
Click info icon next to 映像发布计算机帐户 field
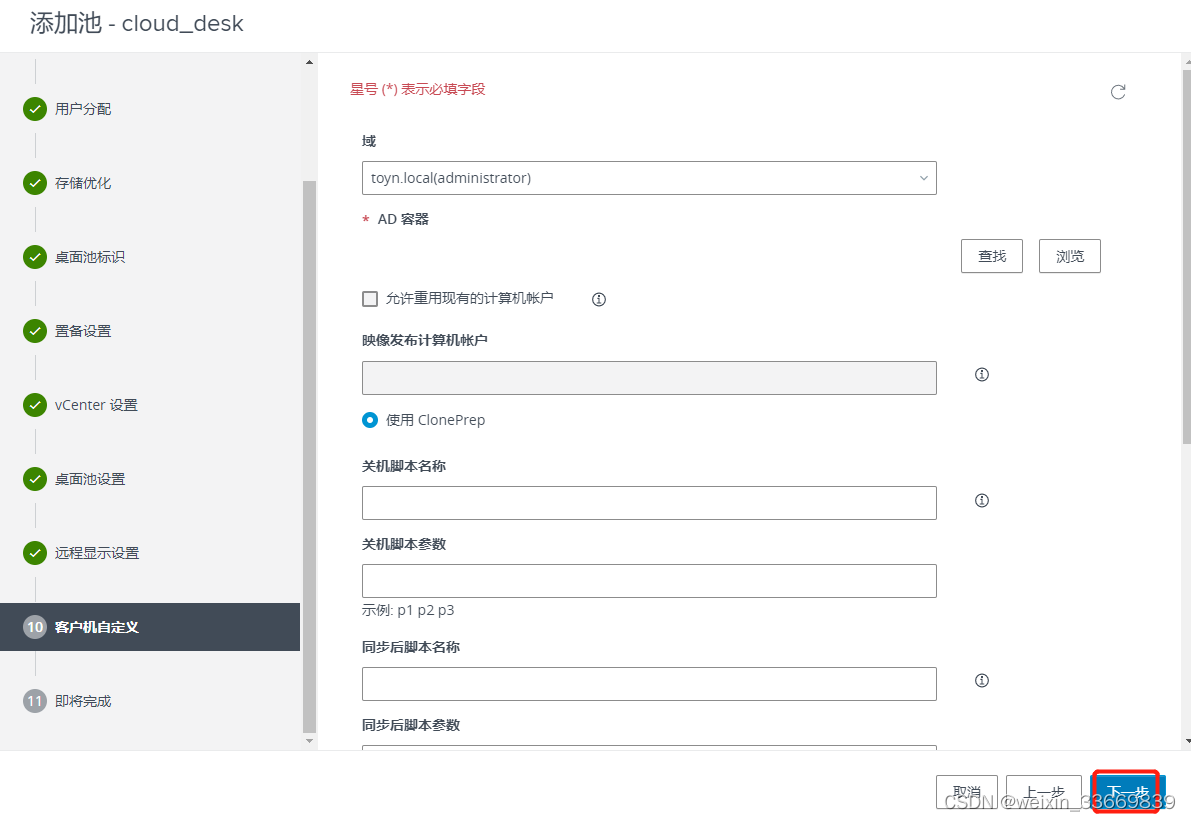[981, 374]
